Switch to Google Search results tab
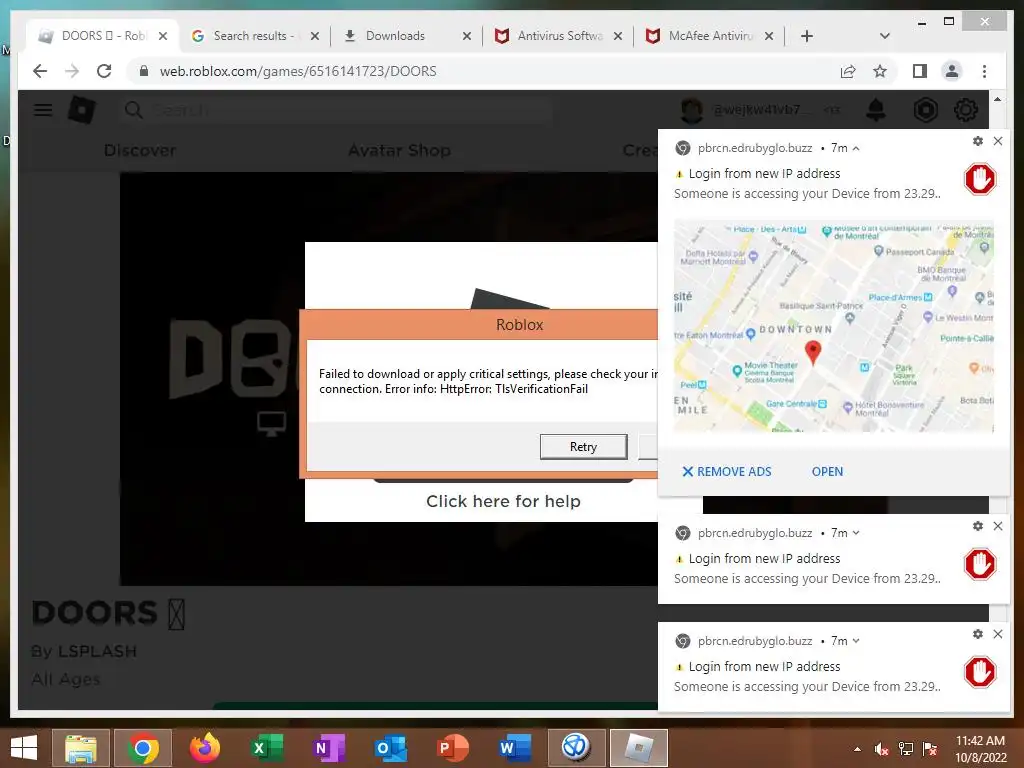 pos(253,36)
